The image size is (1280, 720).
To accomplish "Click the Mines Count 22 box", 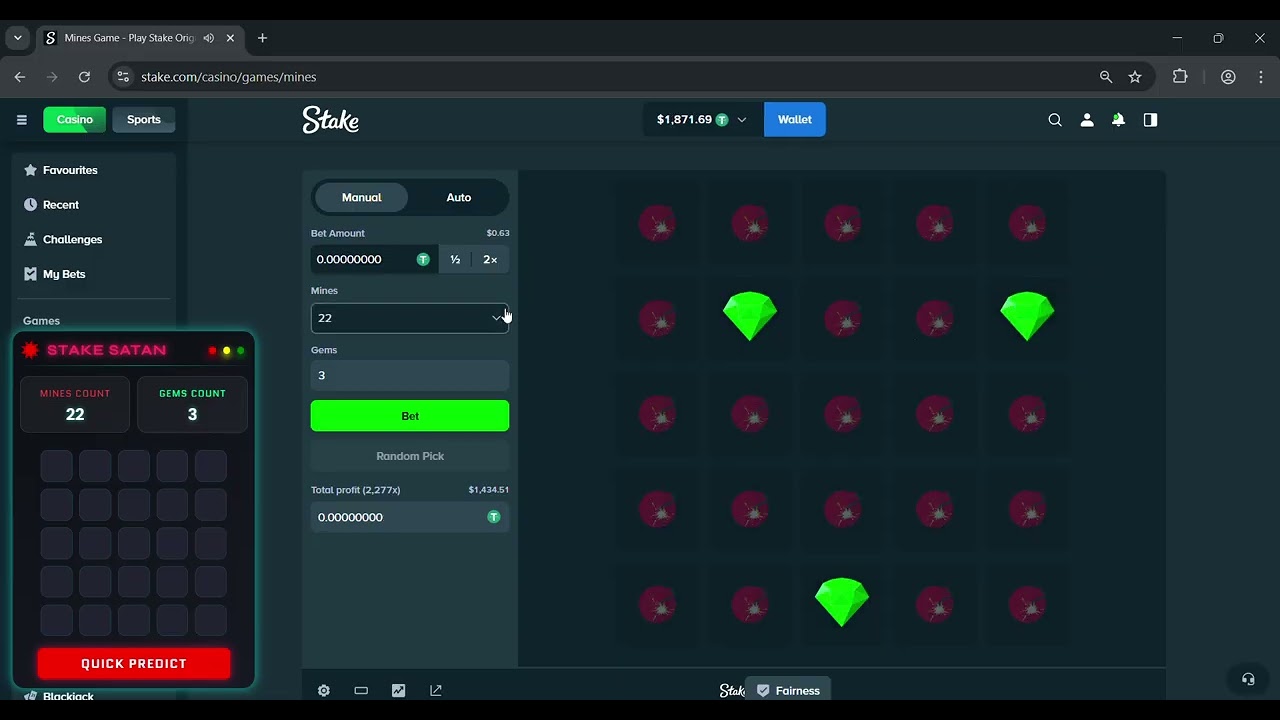I will pos(75,405).
